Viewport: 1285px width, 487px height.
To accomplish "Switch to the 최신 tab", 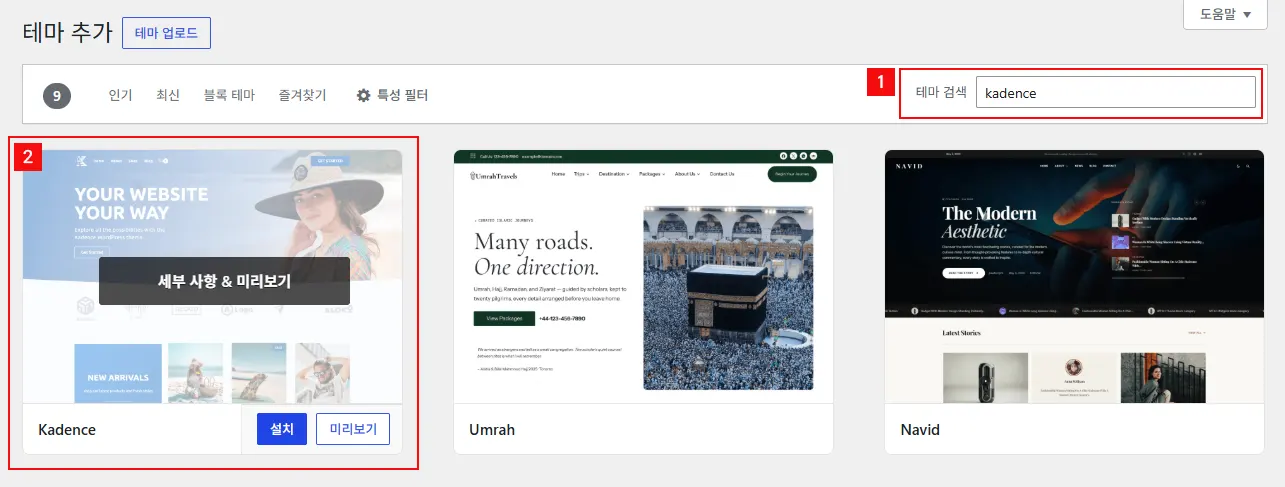I will [168, 95].
